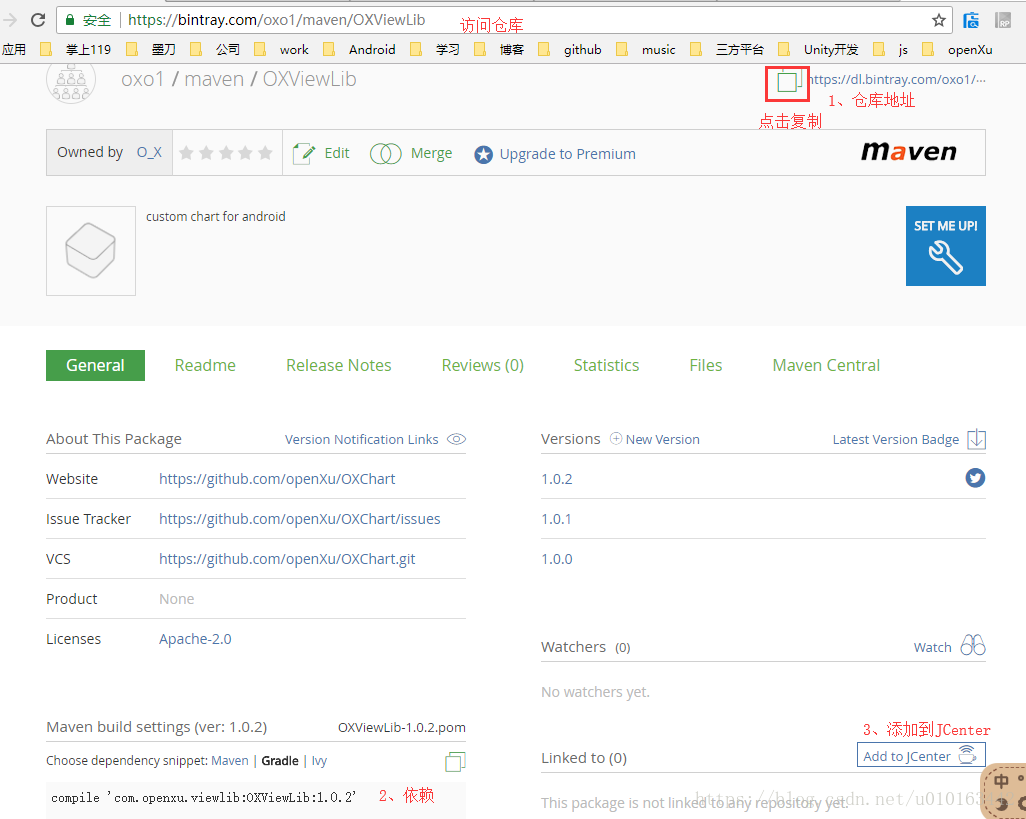
Task: Click the organization avatar icon
Action: click(x=71, y=82)
